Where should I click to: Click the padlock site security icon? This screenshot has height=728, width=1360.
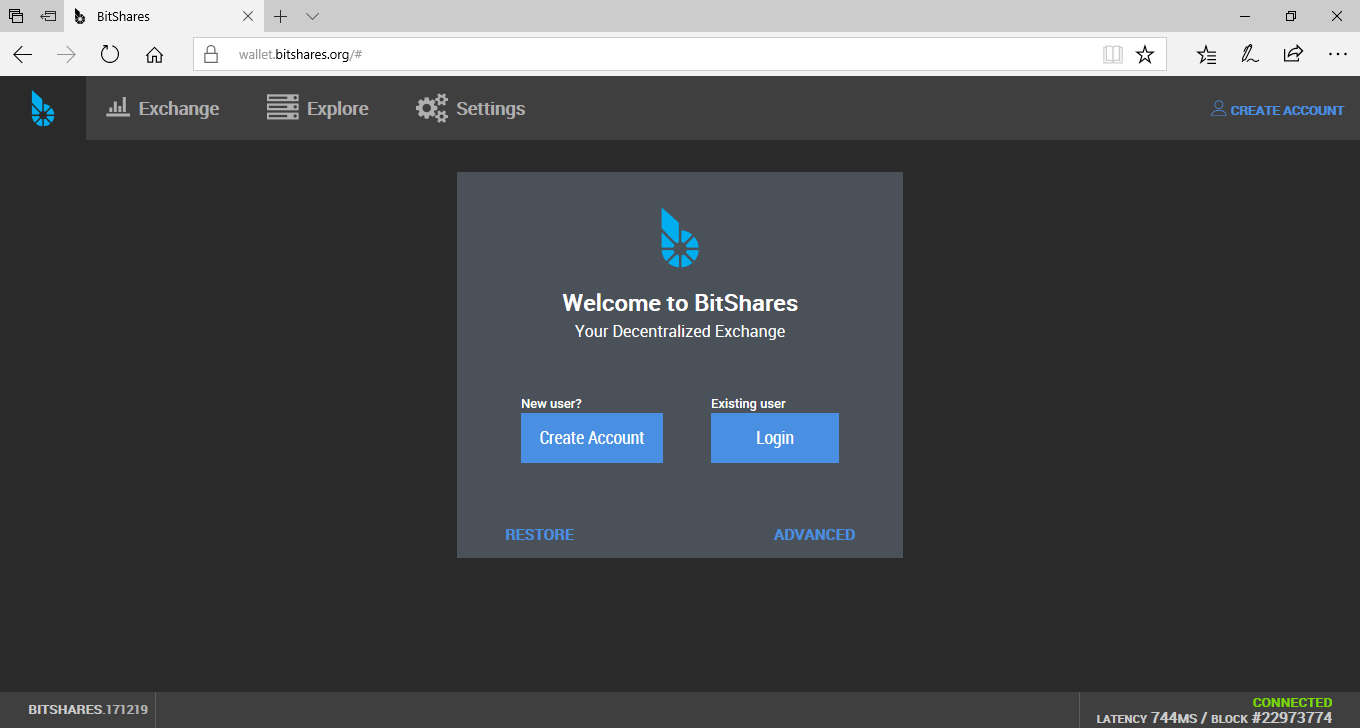210,54
